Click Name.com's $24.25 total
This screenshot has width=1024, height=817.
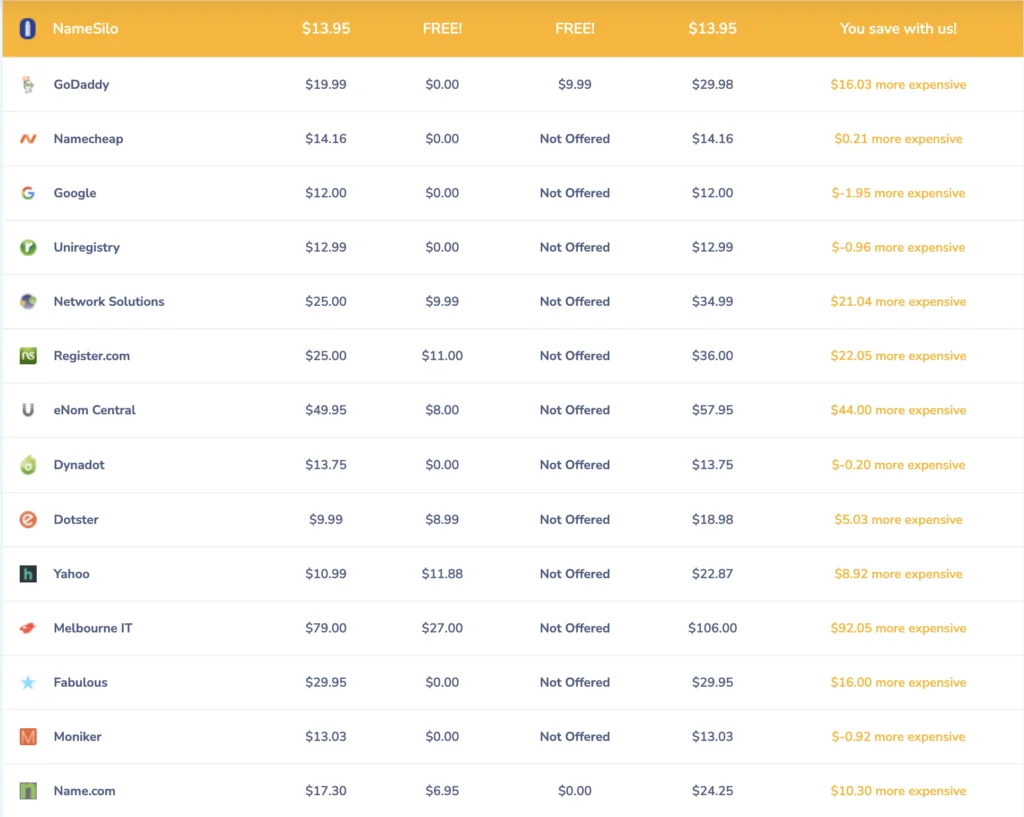tap(712, 791)
